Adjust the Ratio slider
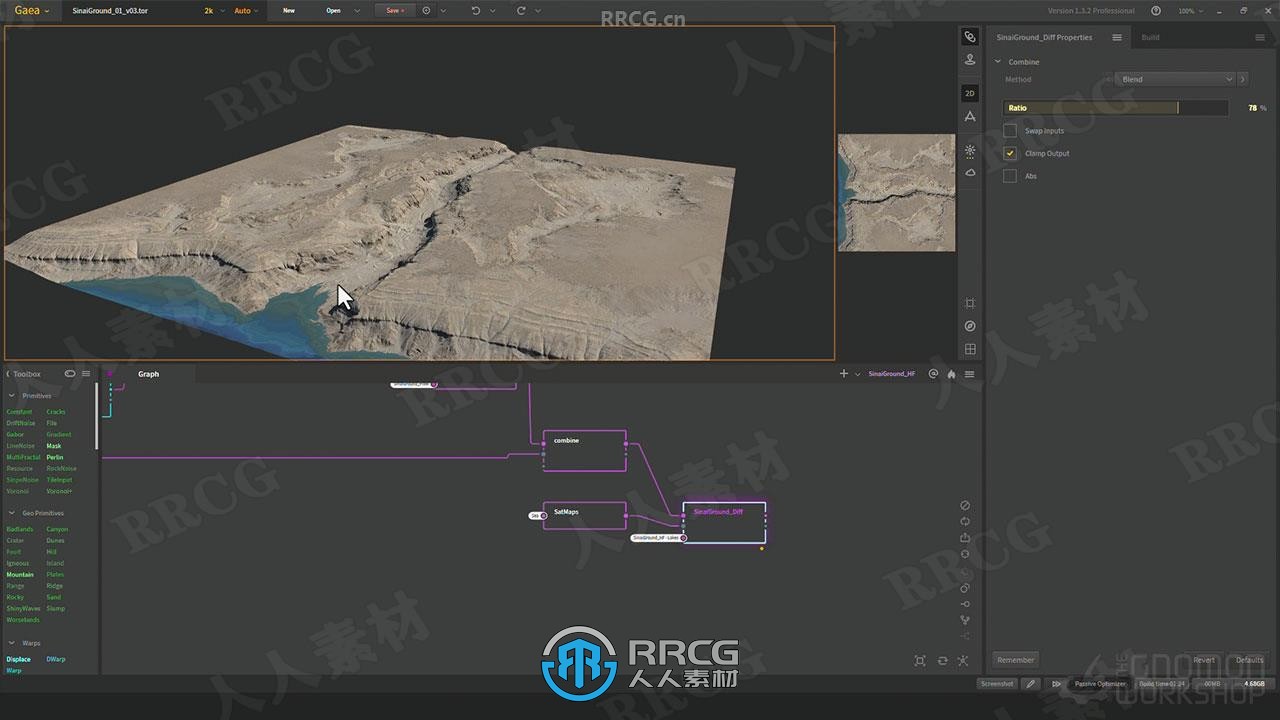The width and height of the screenshot is (1280, 720). click(1116, 108)
